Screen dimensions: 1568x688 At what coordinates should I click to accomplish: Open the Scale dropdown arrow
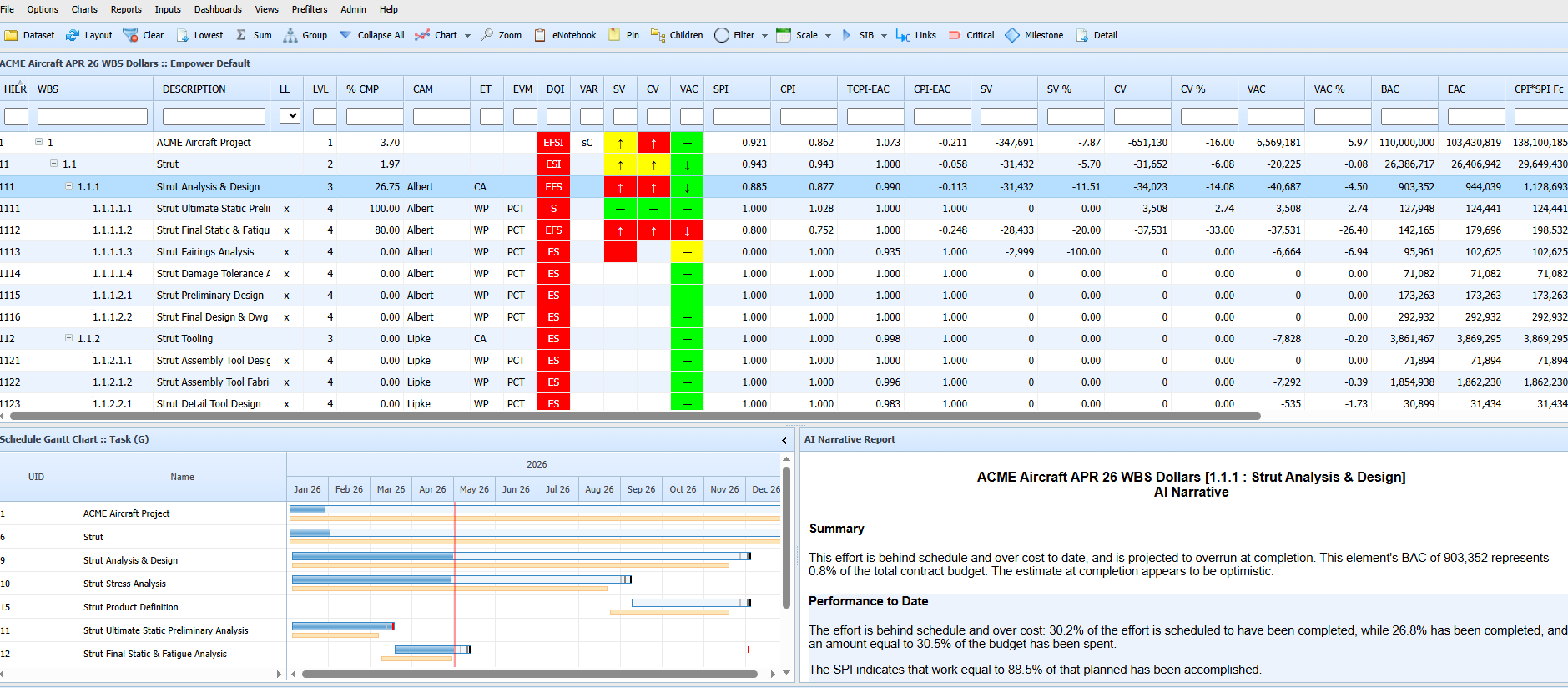pos(828,36)
